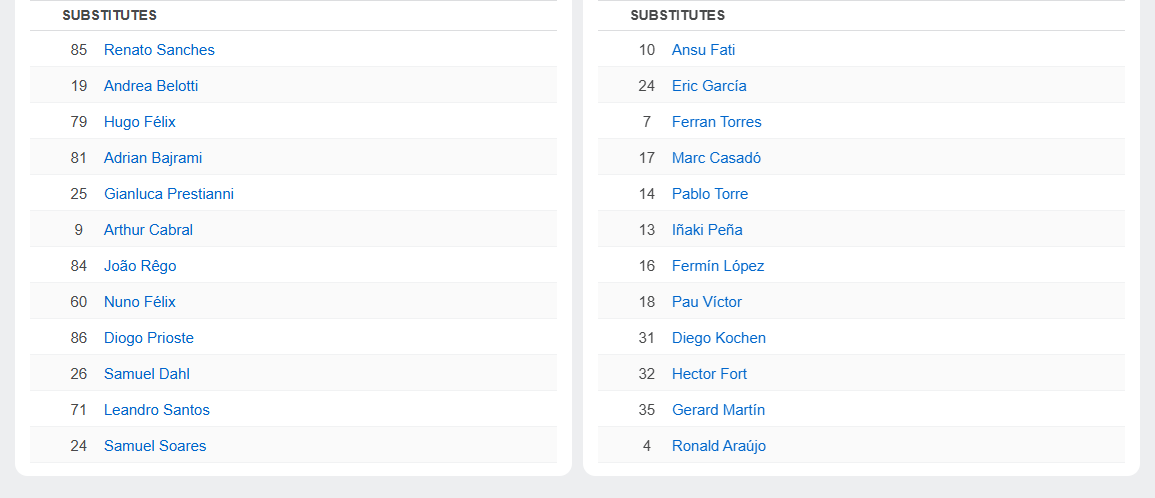Click the Andrea Belotti link
The height and width of the screenshot is (498, 1155).
151,86
